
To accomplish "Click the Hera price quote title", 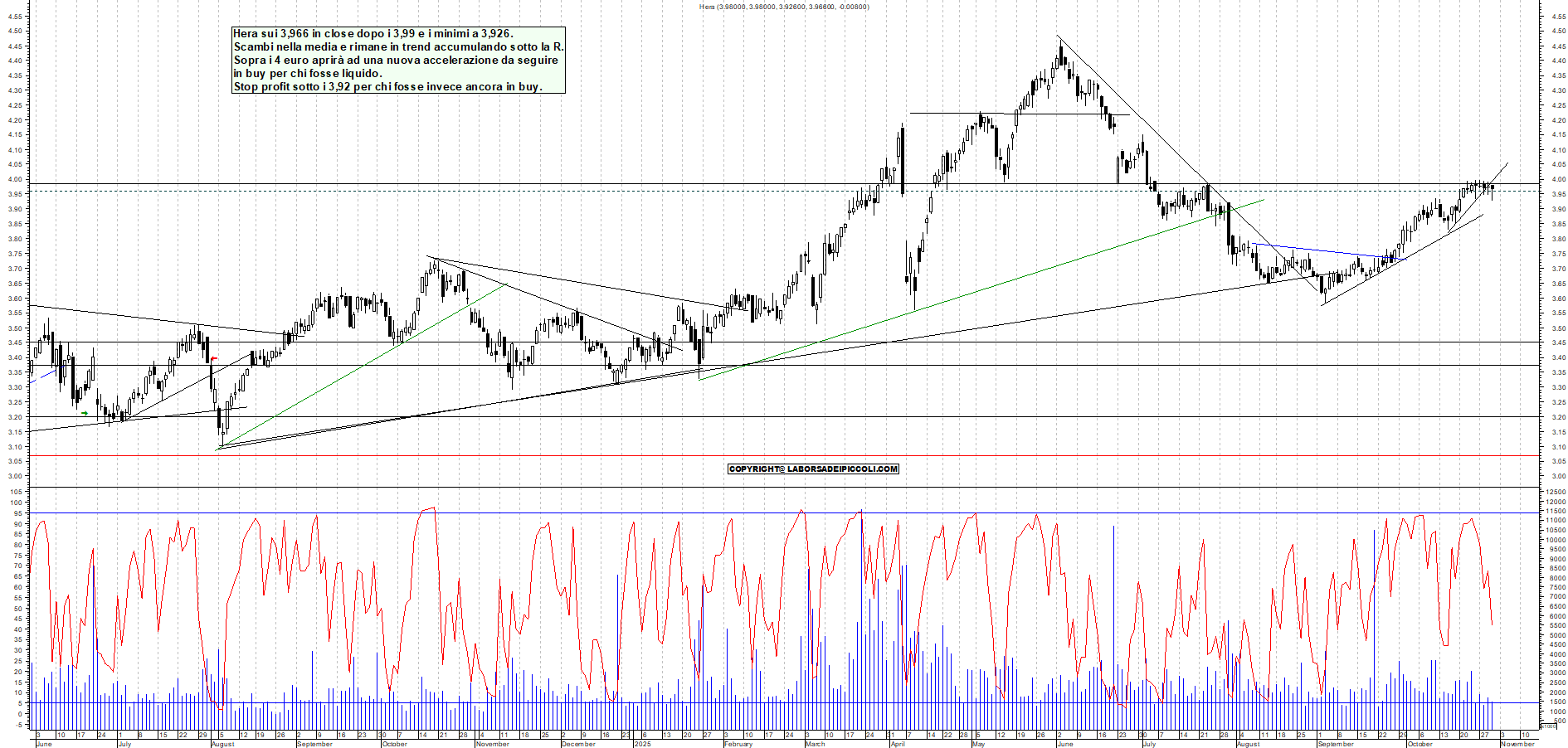I will coord(784,6).
